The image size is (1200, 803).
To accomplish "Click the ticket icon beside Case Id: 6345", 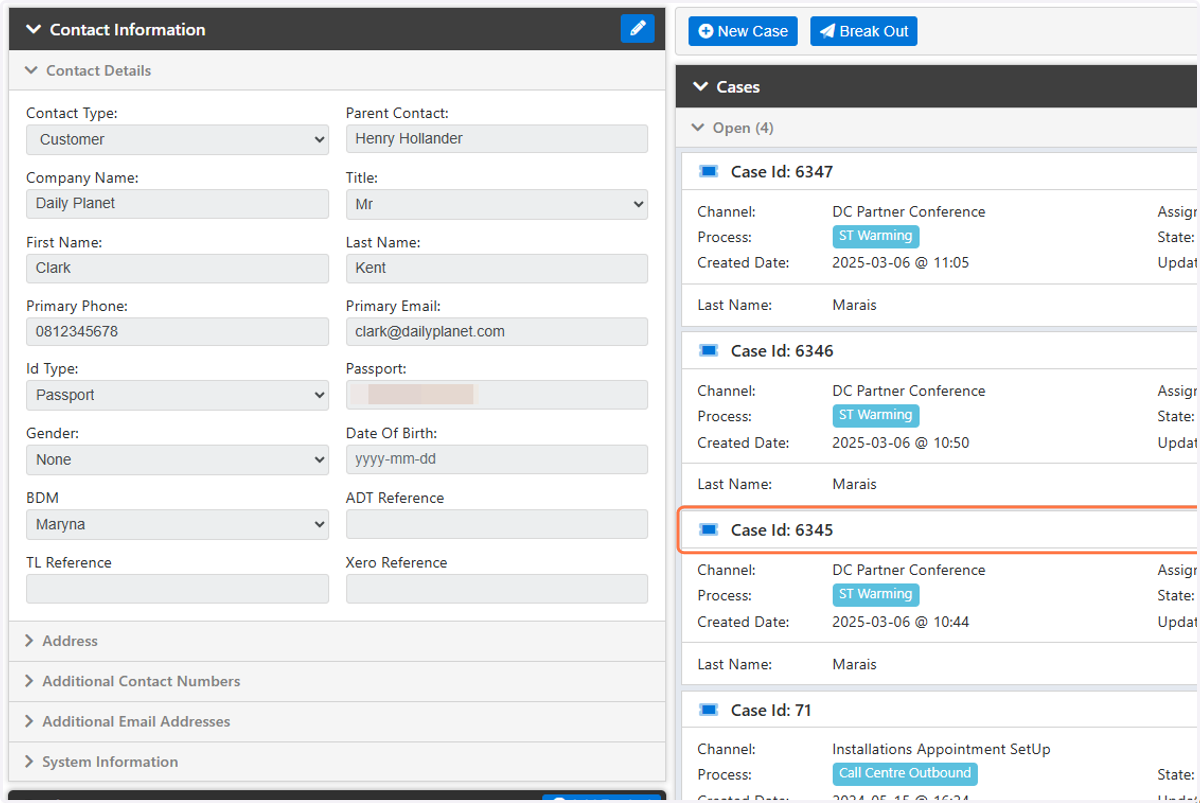I will click(x=709, y=530).
